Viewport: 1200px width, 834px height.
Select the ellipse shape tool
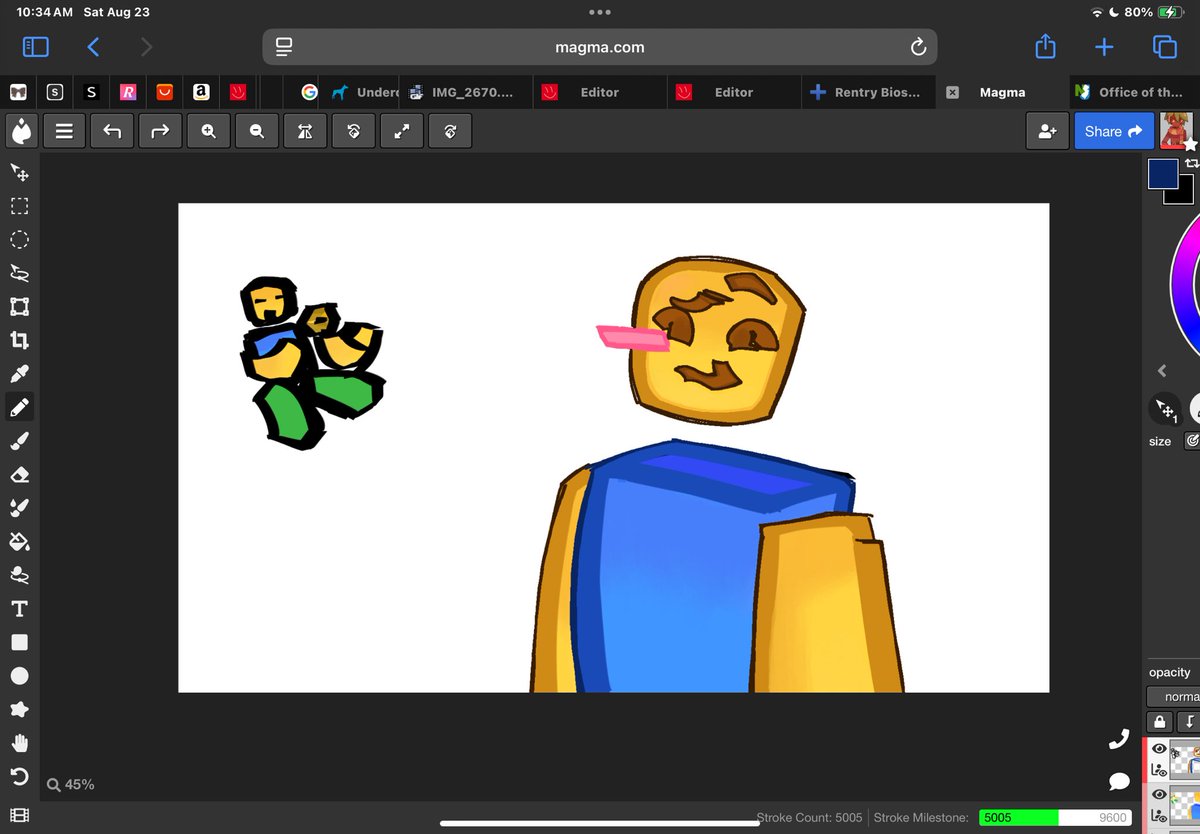click(19, 675)
